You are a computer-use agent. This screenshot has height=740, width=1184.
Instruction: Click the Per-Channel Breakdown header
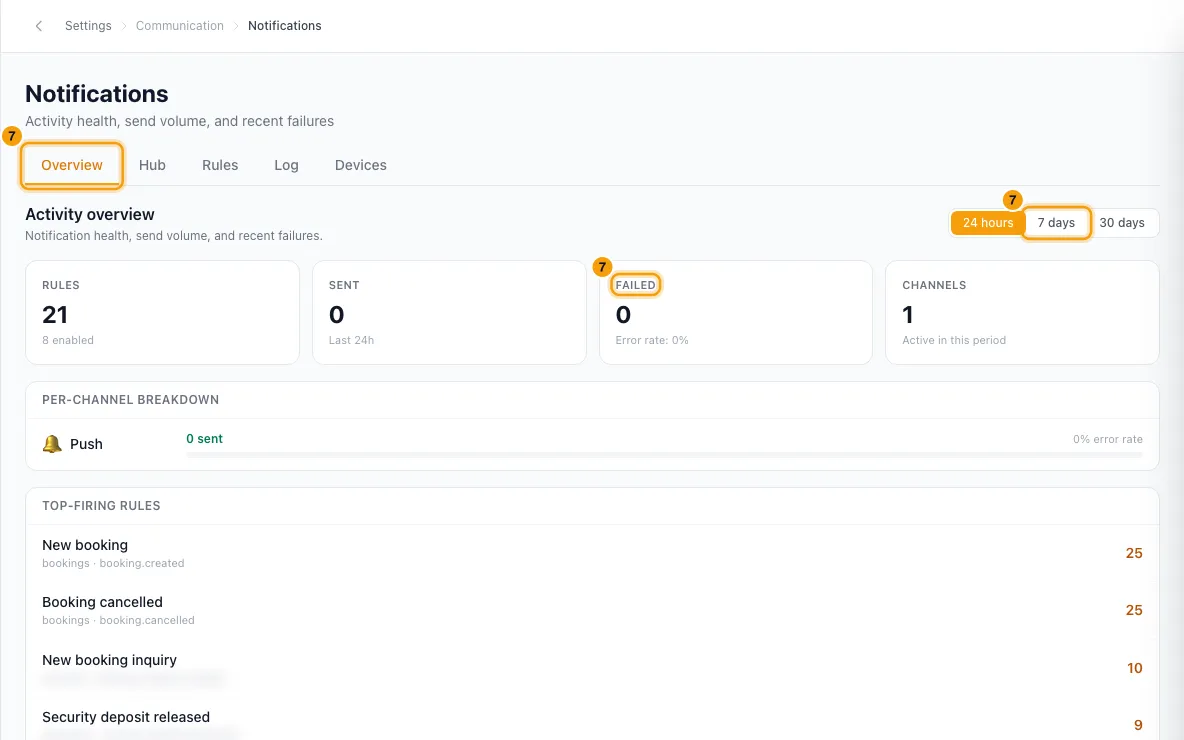point(131,400)
